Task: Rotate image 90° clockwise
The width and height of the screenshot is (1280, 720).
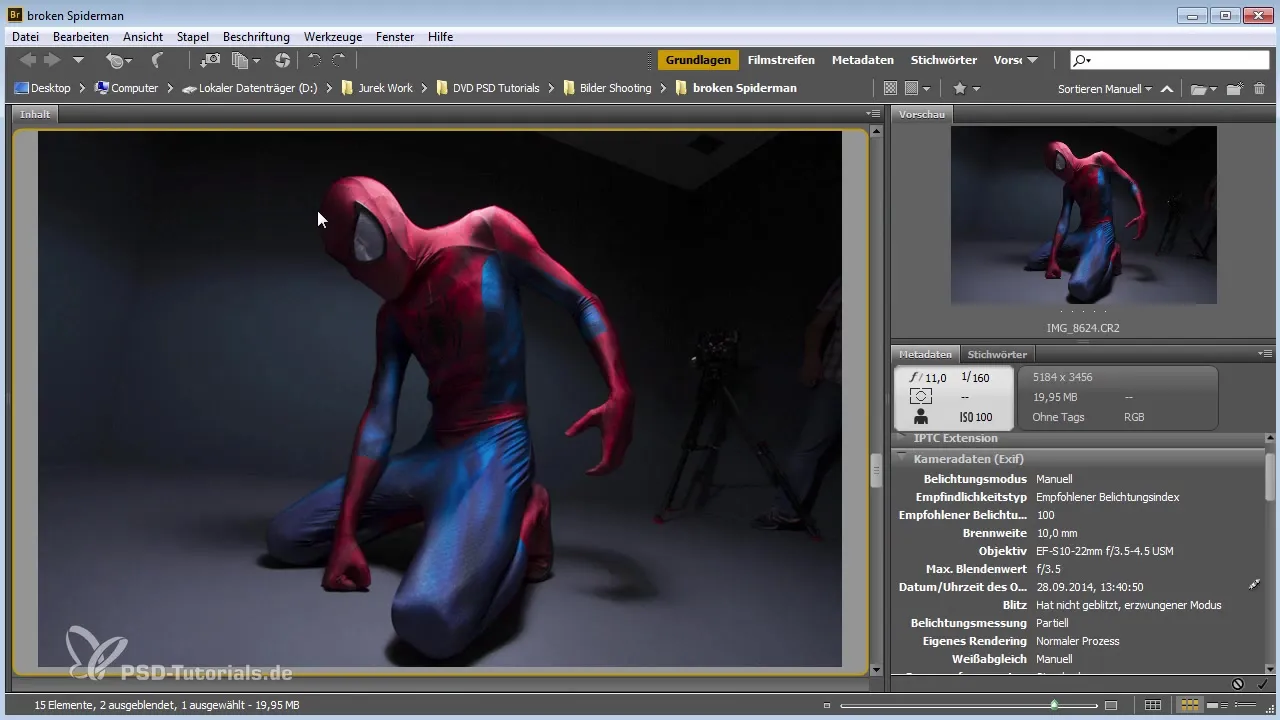Action: pyautogui.click(x=339, y=61)
